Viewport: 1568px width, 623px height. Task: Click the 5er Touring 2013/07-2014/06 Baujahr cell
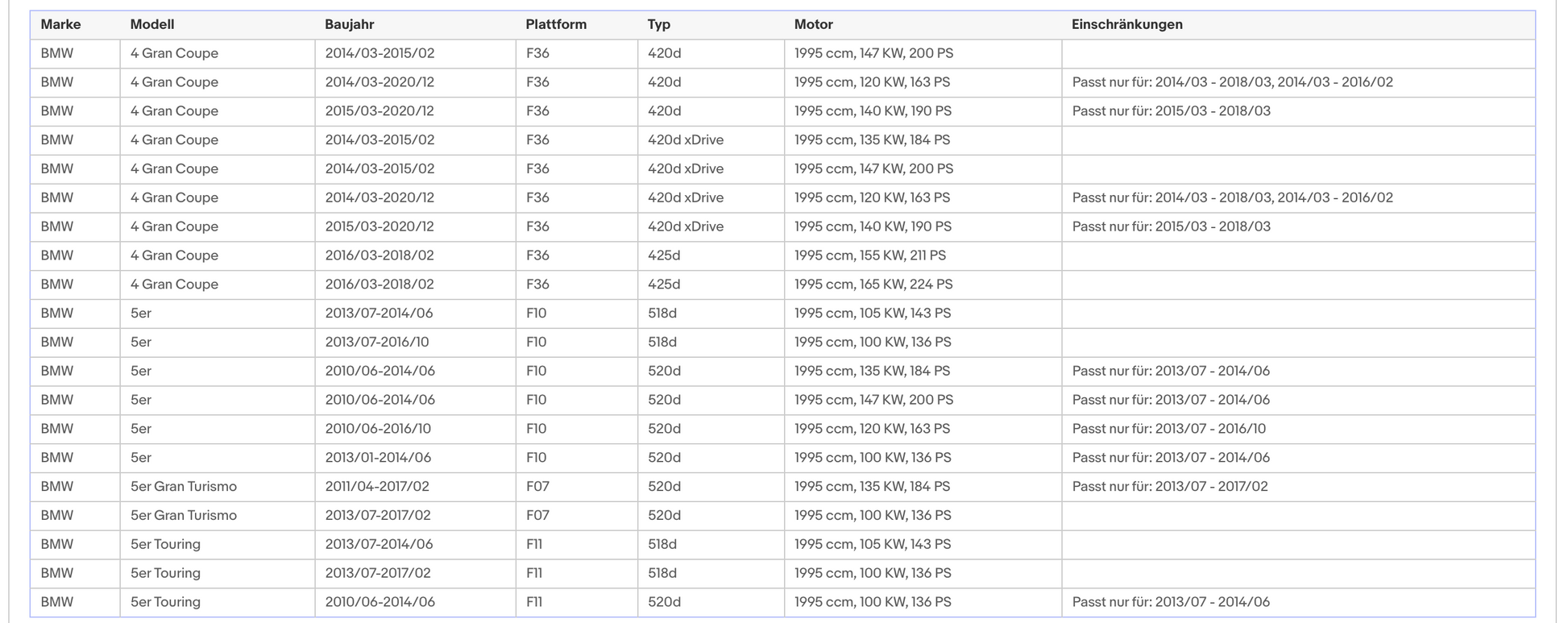pos(379,544)
